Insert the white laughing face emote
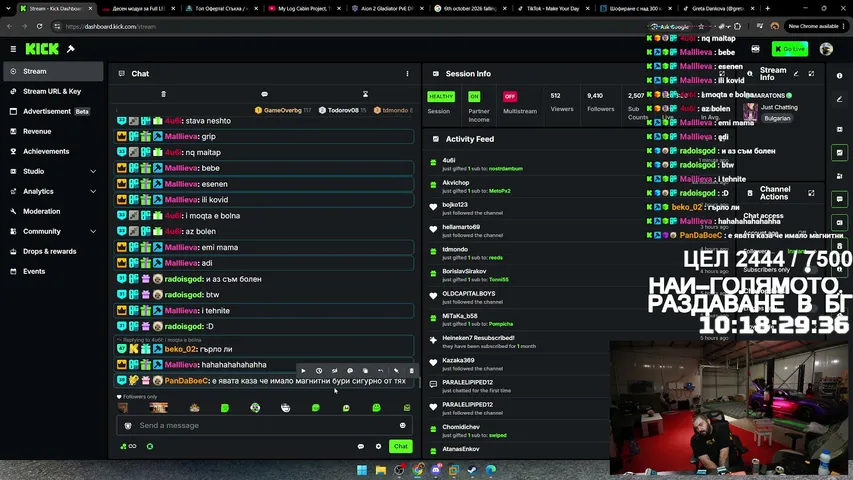The width and height of the screenshot is (853, 480). 286,408
